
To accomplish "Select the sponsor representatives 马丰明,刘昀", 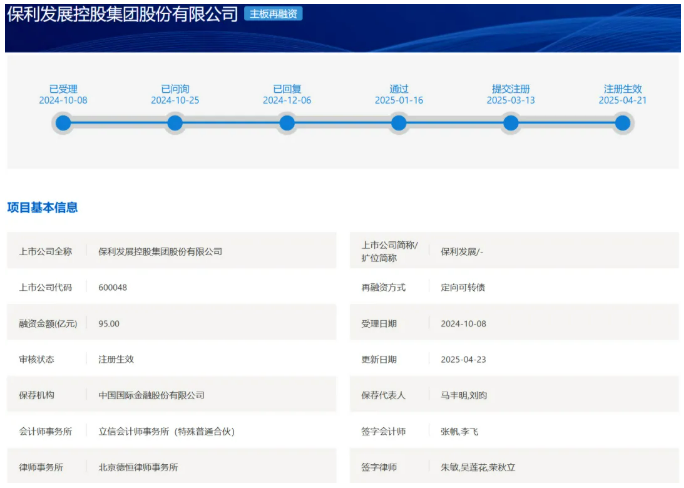I will (466, 395).
